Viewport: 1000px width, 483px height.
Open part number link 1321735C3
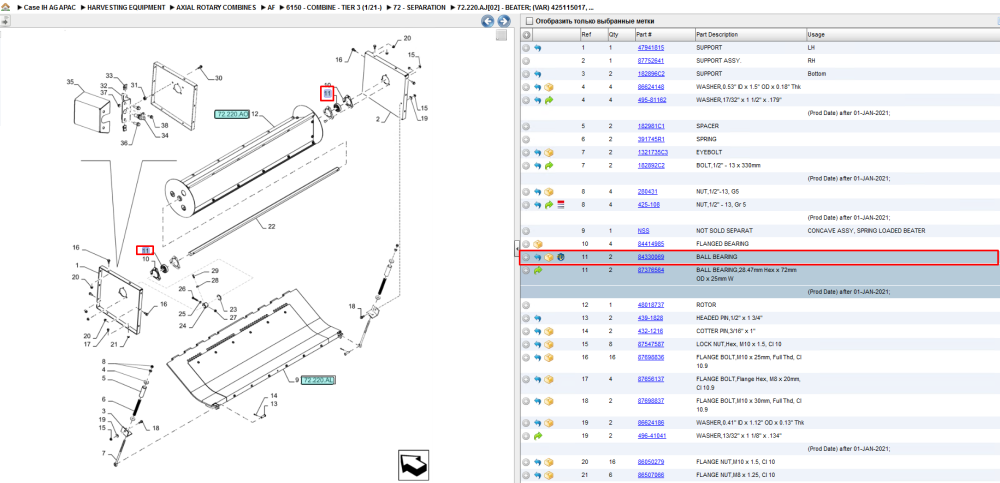(x=652, y=152)
